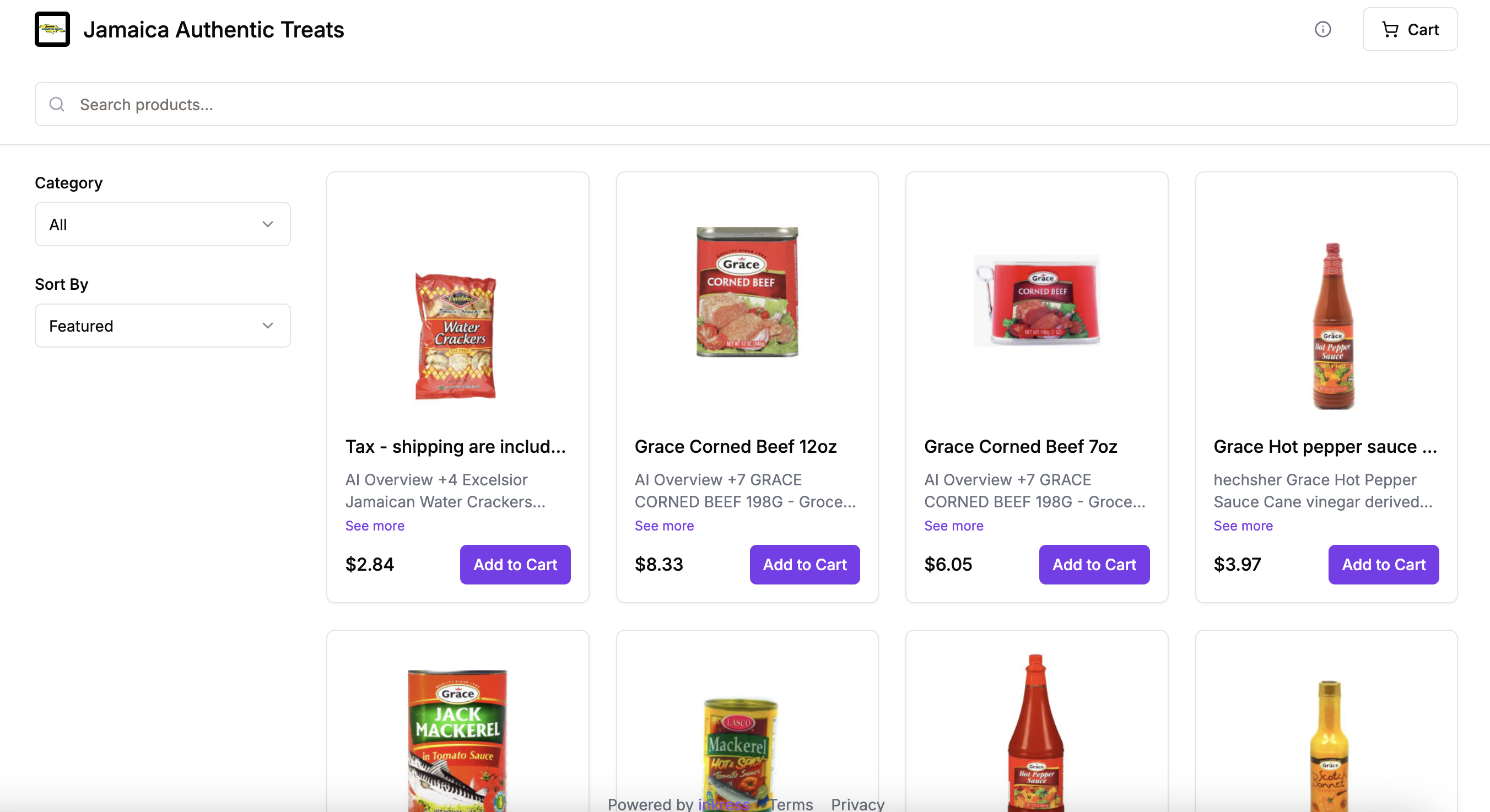View the Grace Corned Beef 12oz image
This screenshot has height=812, width=1490.
pyautogui.click(x=747, y=291)
